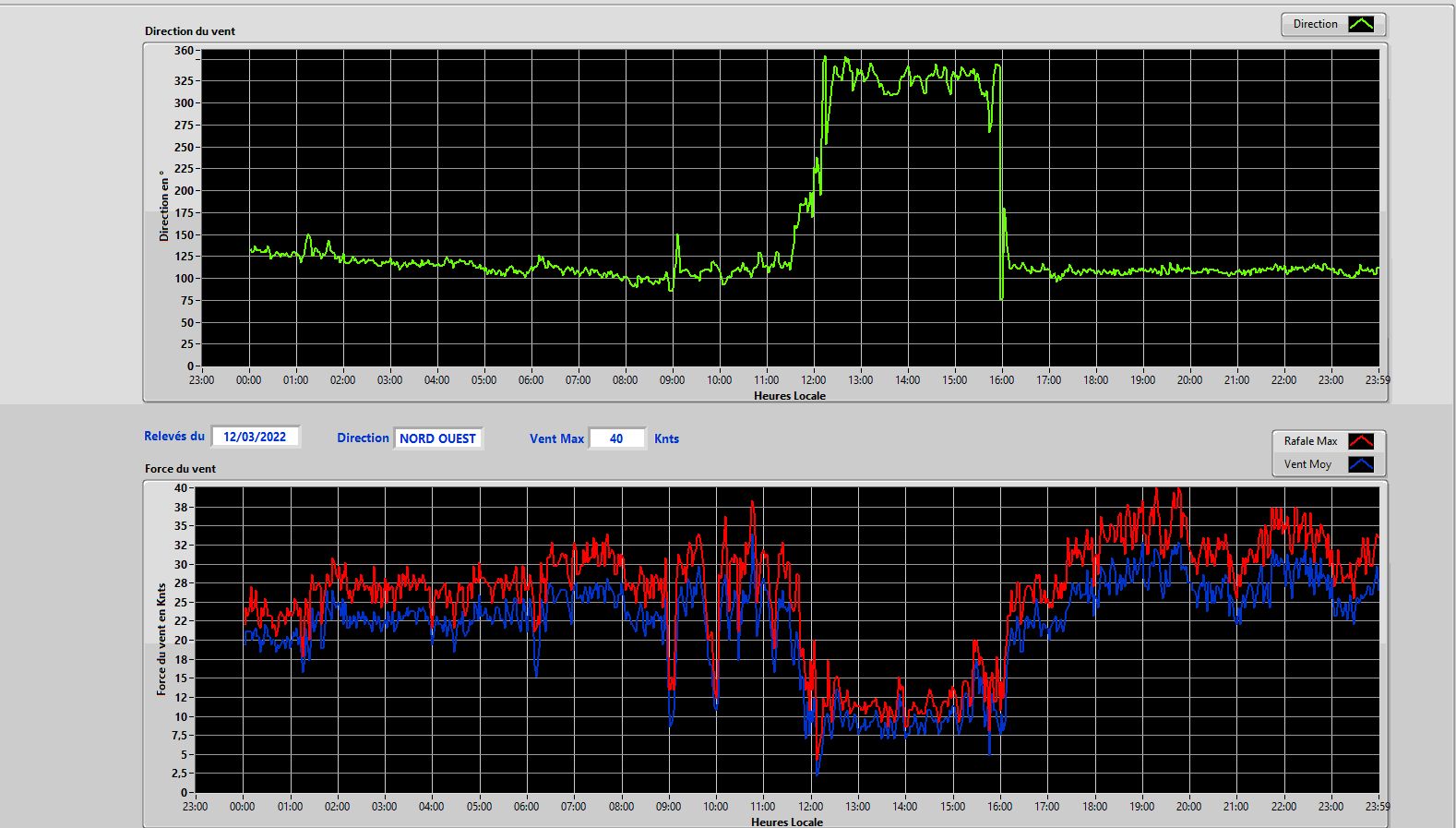Viewport: 1456px width, 828px height.
Task: Click Heures Locale label under force chart
Action: click(x=787, y=822)
